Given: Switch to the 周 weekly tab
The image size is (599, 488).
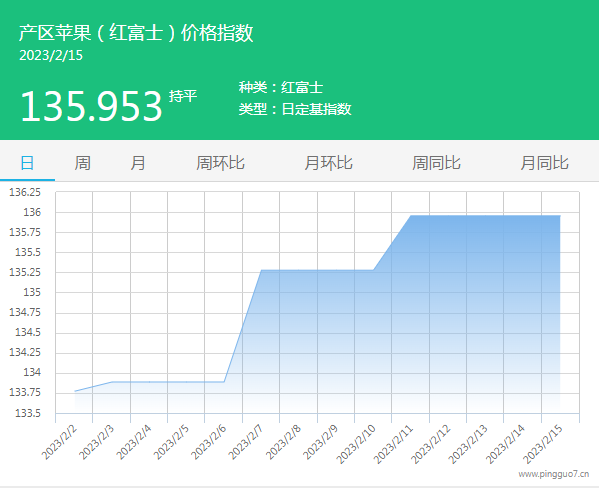Looking at the screenshot, I should click(x=83, y=163).
